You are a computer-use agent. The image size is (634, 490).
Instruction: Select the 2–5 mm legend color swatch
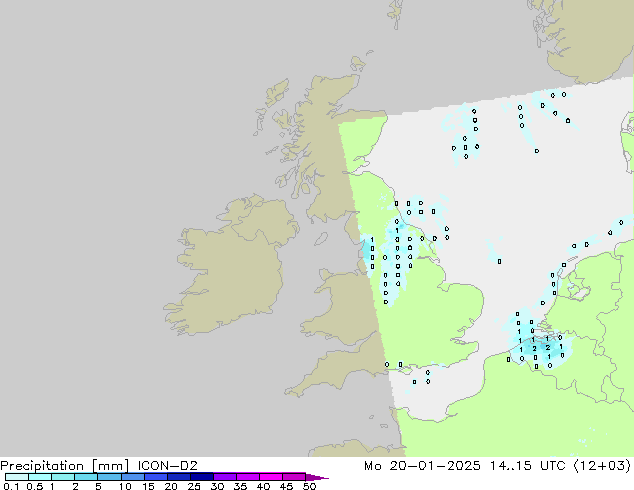pos(86,477)
